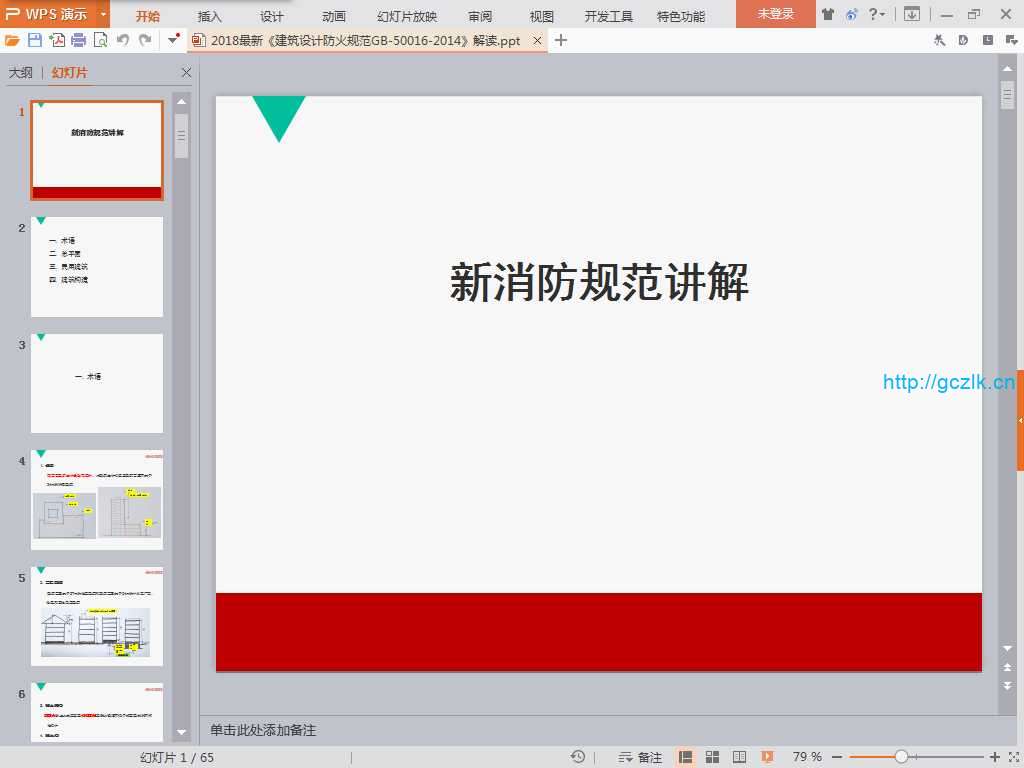Click the fit-to-window icon beside zoom
1024x768 pixels.
[x=1010, y=757]
